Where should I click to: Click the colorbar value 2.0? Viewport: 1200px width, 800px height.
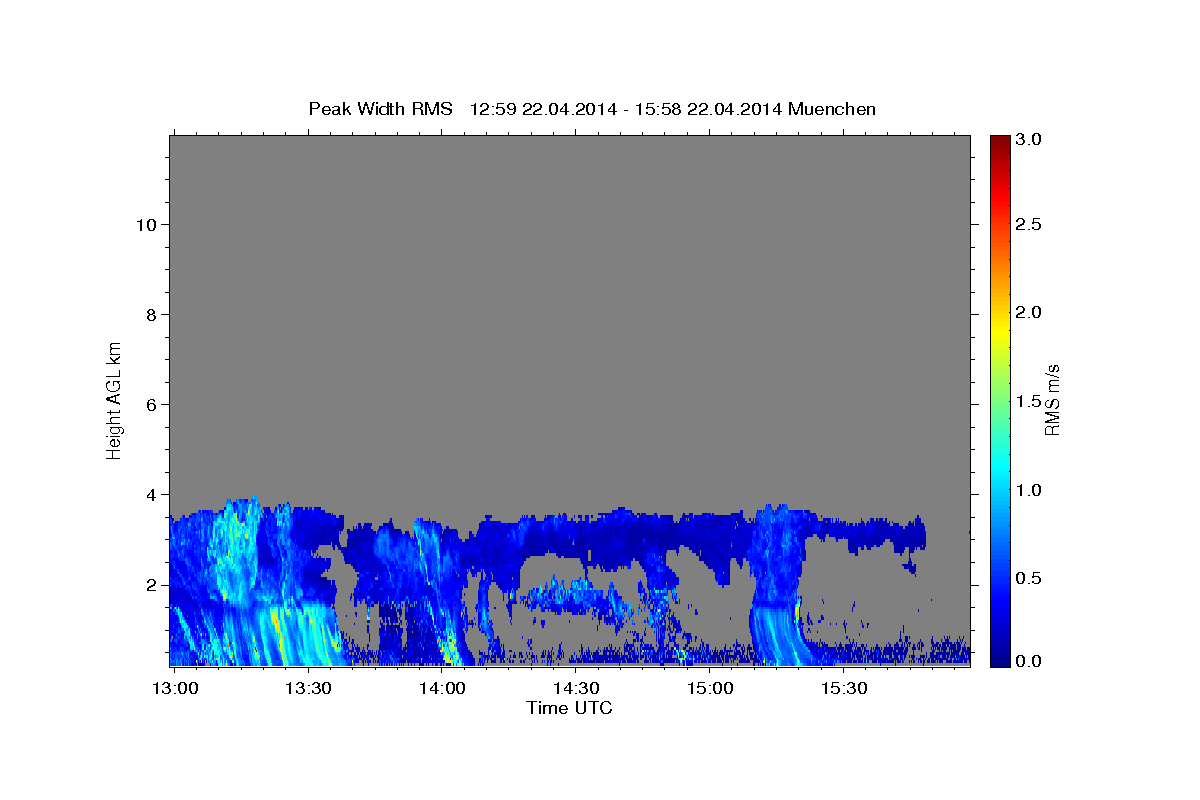coord(1030,312)
